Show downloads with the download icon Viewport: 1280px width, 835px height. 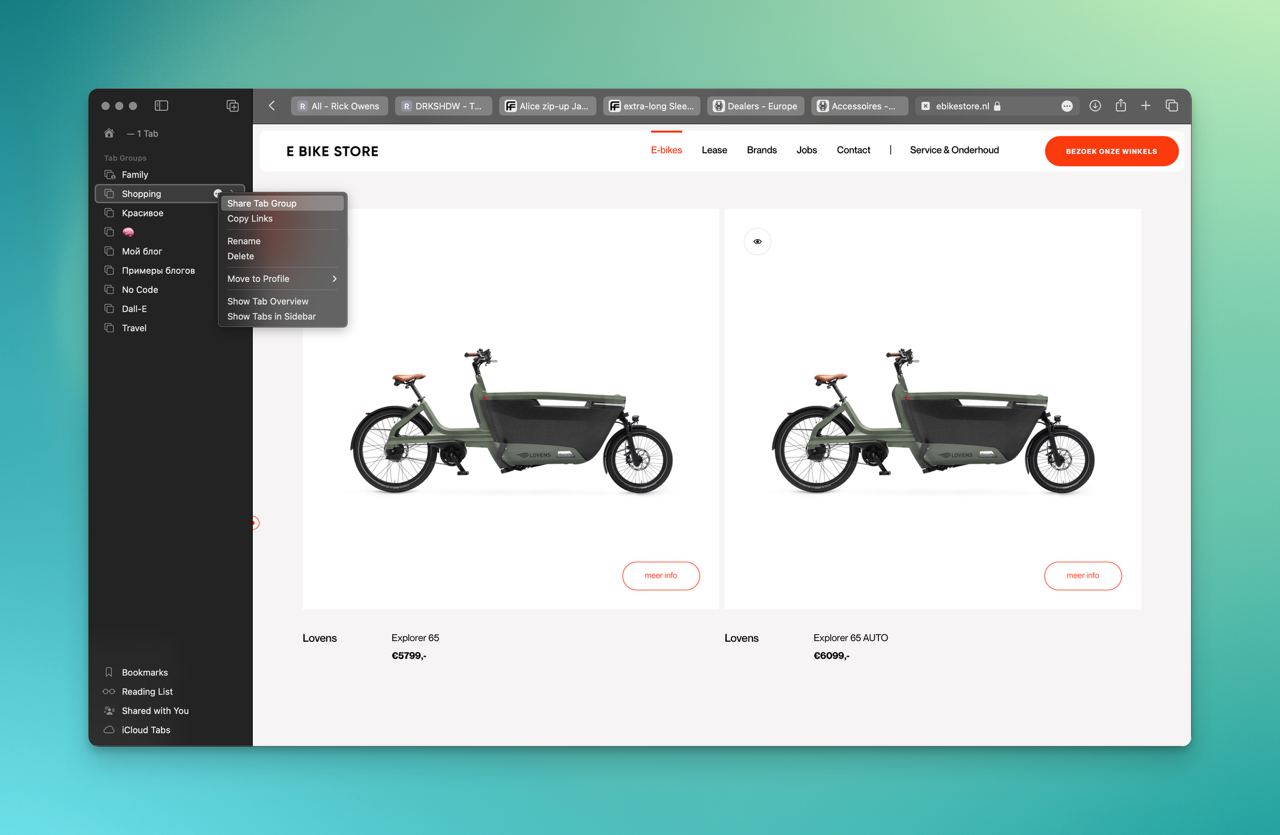(x=1095, y=106)
